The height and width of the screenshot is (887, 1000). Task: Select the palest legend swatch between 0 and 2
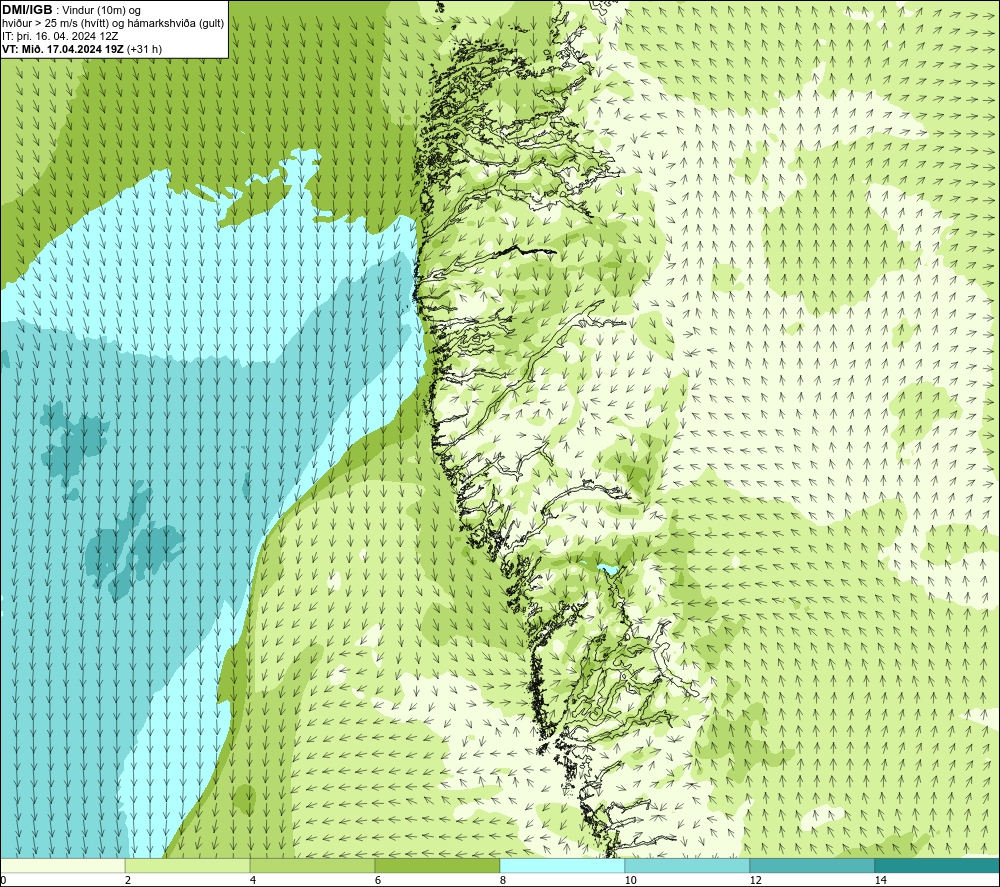[62, 865]
